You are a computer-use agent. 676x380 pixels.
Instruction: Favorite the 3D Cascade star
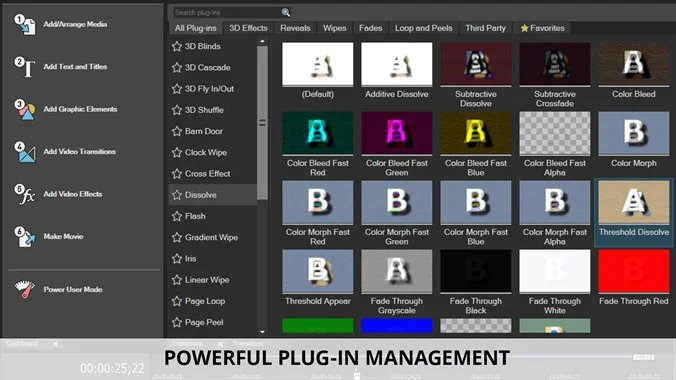tap(177, 67)
